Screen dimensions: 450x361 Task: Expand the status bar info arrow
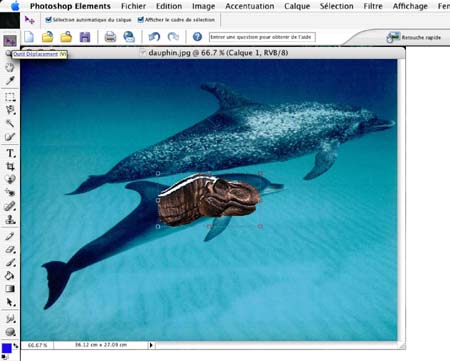[151, 345]
